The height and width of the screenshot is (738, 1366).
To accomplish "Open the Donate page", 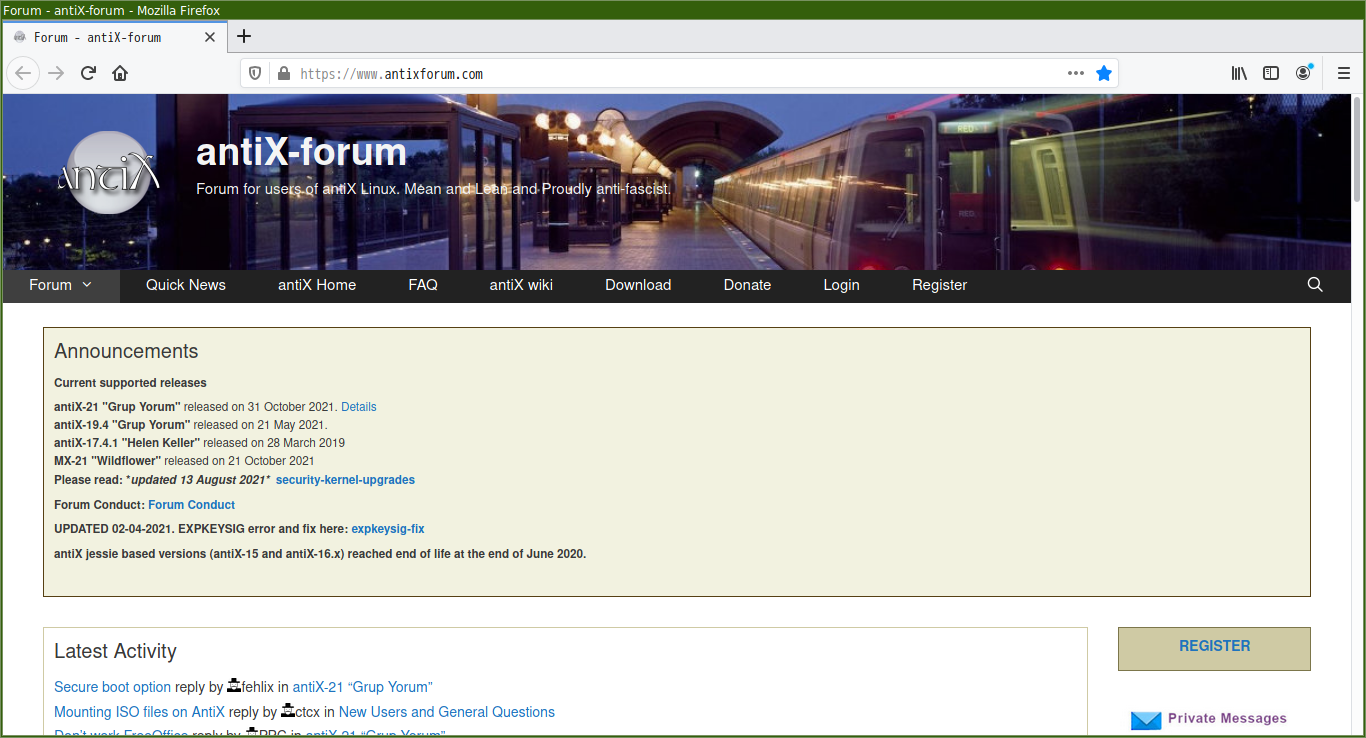I will pos(747,285).
